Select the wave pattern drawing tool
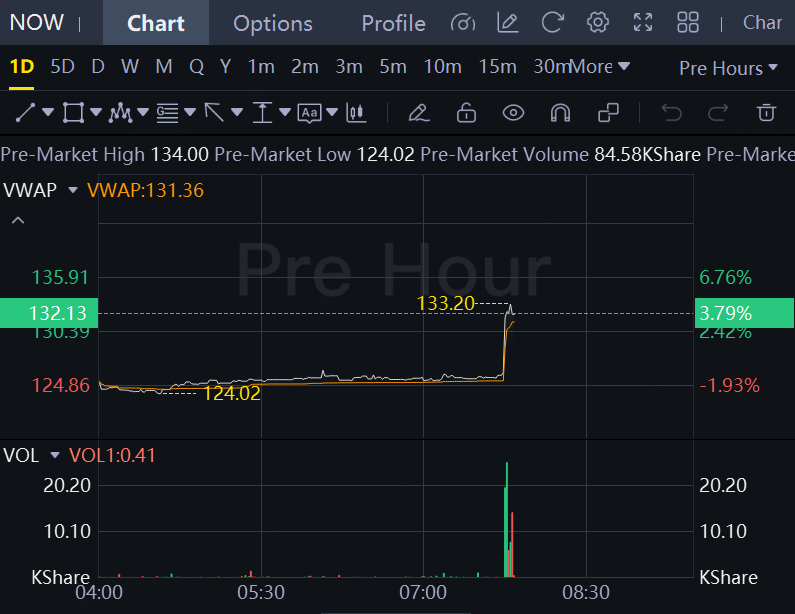The height and width of the screenshot is (614, 795). coord(120,113)
